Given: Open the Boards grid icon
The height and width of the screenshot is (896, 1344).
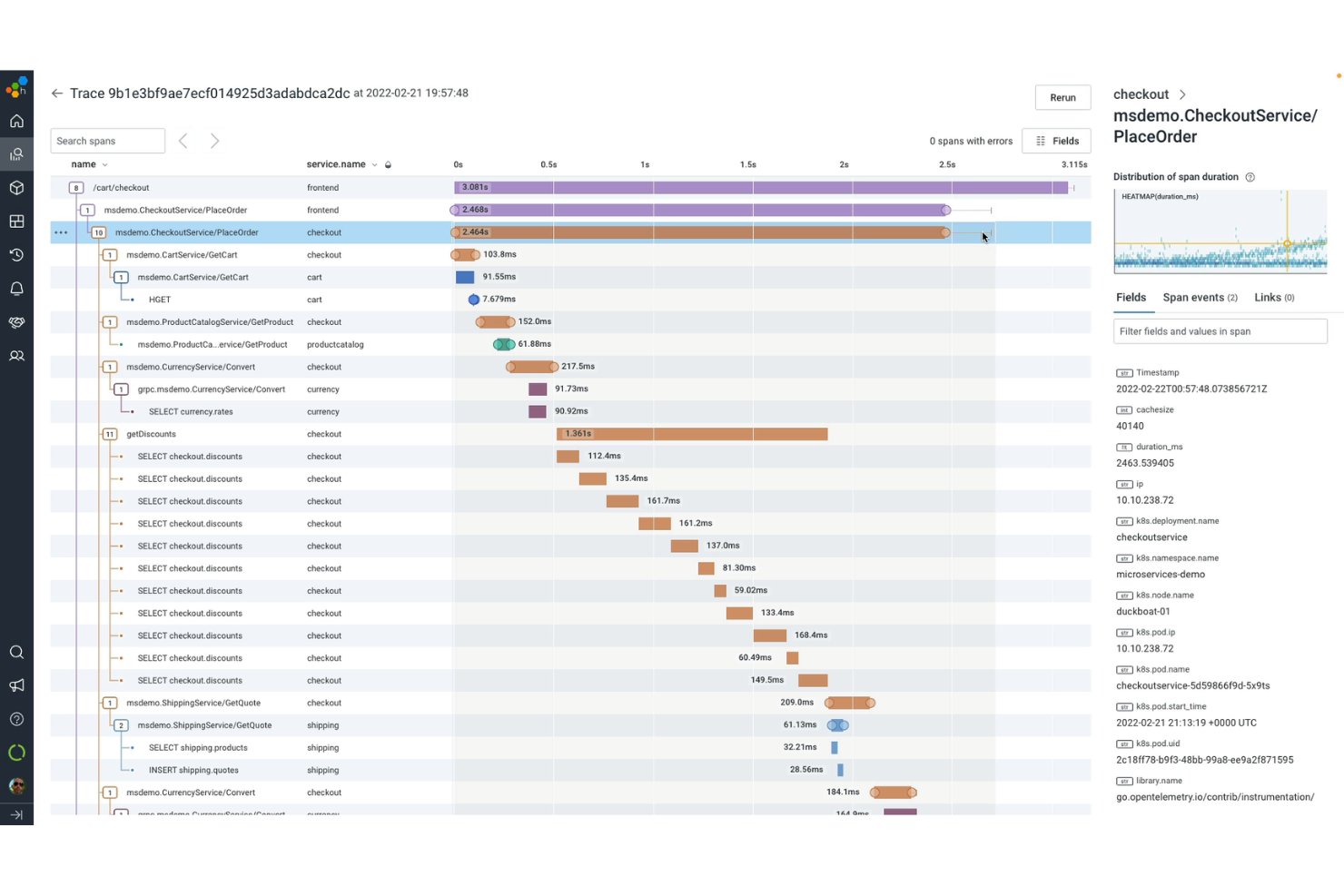Looking at the screenshot, I should pyautogui.click(x=16, y=221).
